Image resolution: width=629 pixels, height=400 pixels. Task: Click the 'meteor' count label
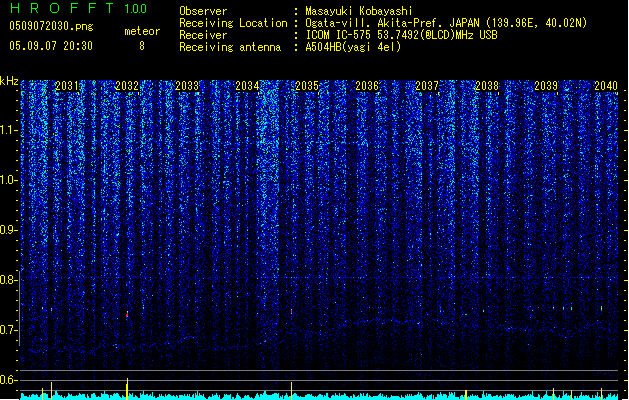coord(142,31)
